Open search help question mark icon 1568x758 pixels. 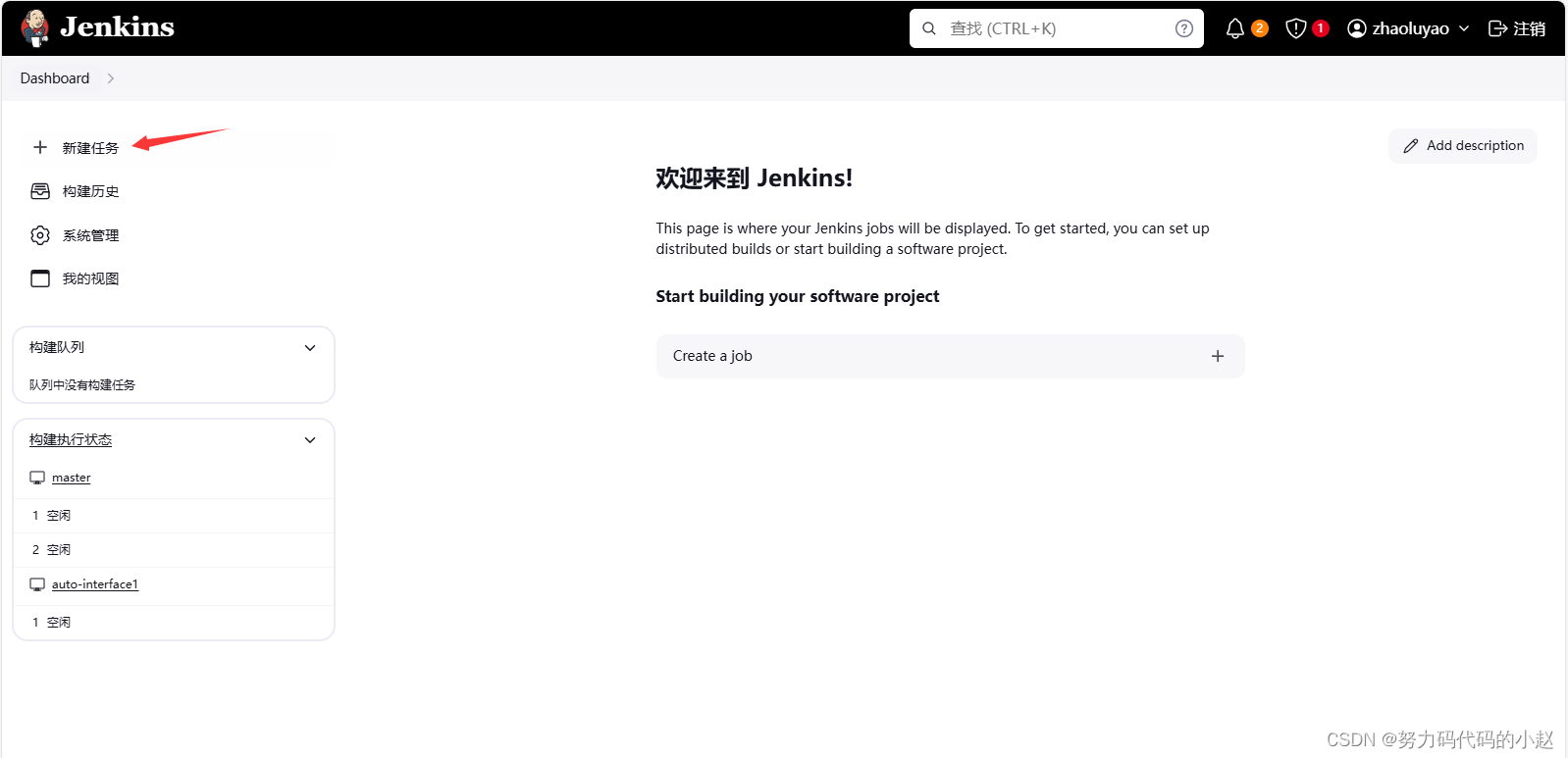click(x=1184, y=28)
